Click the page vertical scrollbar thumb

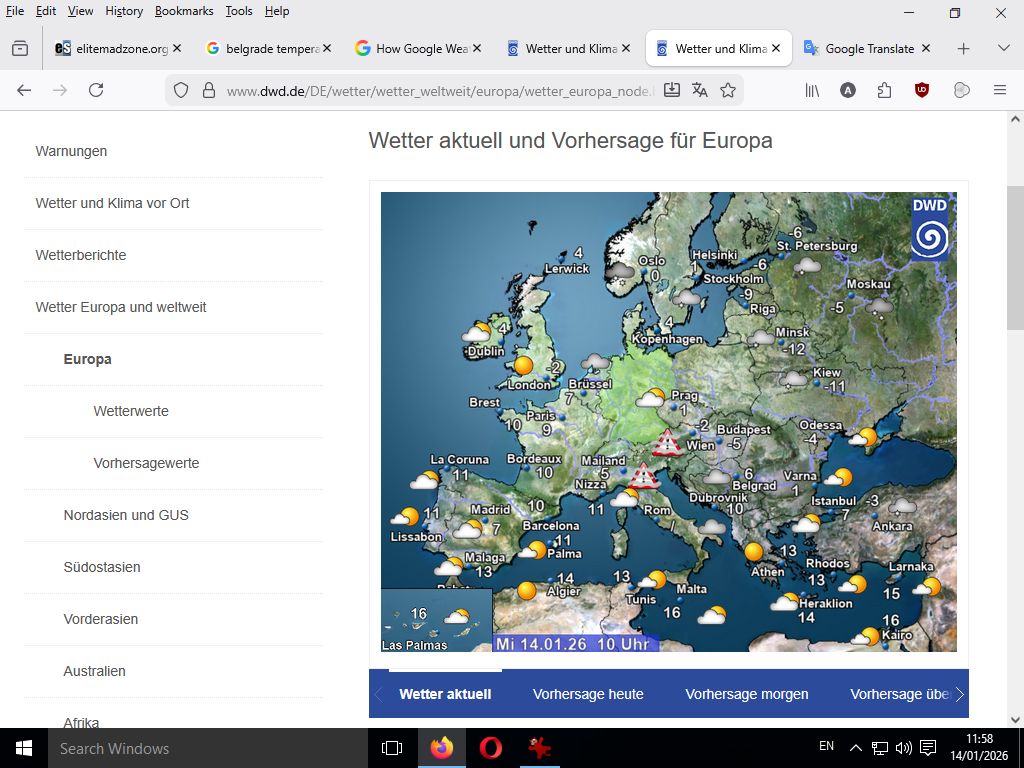coord(1015,256)
